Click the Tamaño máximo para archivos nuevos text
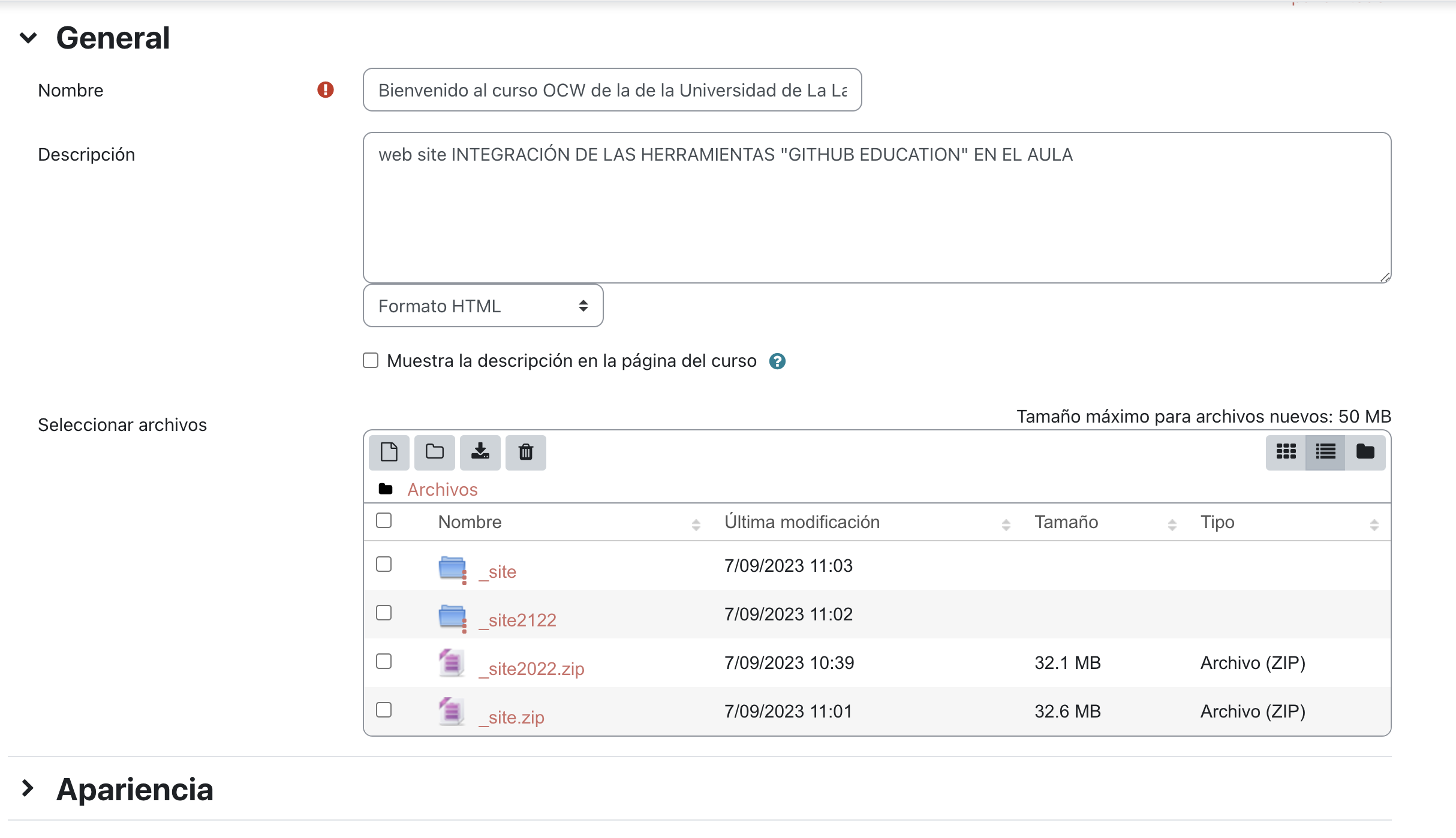This screenshot has height=838, width=1456. pos(1204,417)
